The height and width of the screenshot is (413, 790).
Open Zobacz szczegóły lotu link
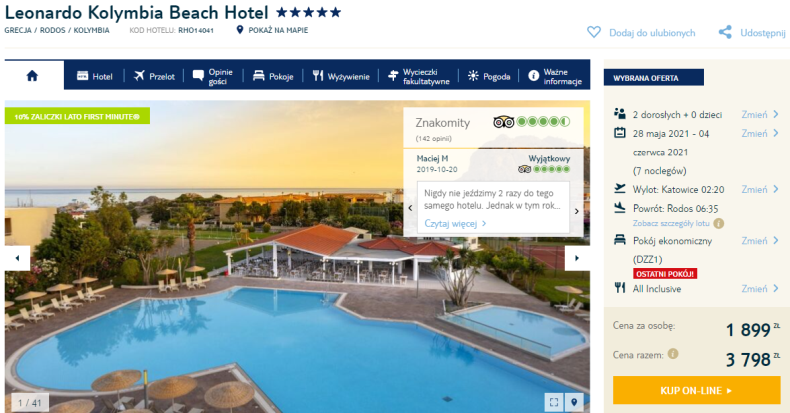(671, 223)
